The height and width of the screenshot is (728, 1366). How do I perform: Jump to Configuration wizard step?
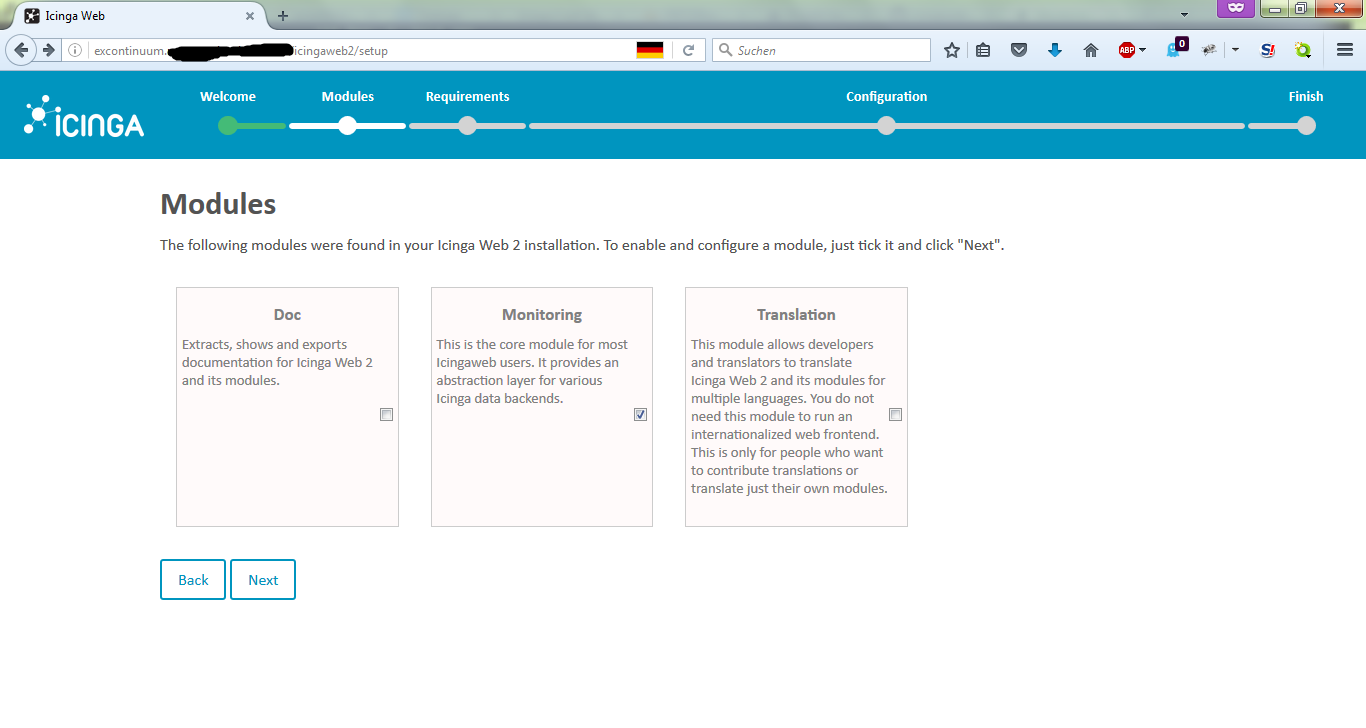pos(886,97)
